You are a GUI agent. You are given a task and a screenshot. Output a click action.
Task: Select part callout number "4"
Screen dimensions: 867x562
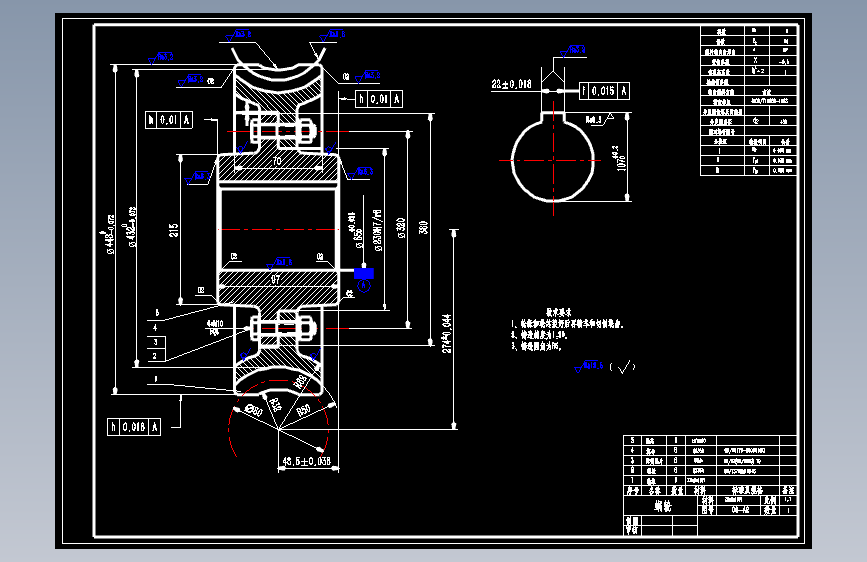[155, 327]
